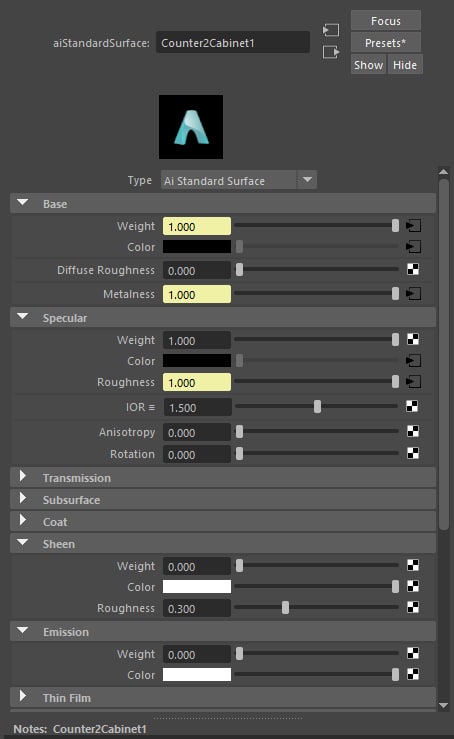The height and width of the screenshot is (739, 454).
Task: Click the Specular Color black swatch
Action: point(197,361)
